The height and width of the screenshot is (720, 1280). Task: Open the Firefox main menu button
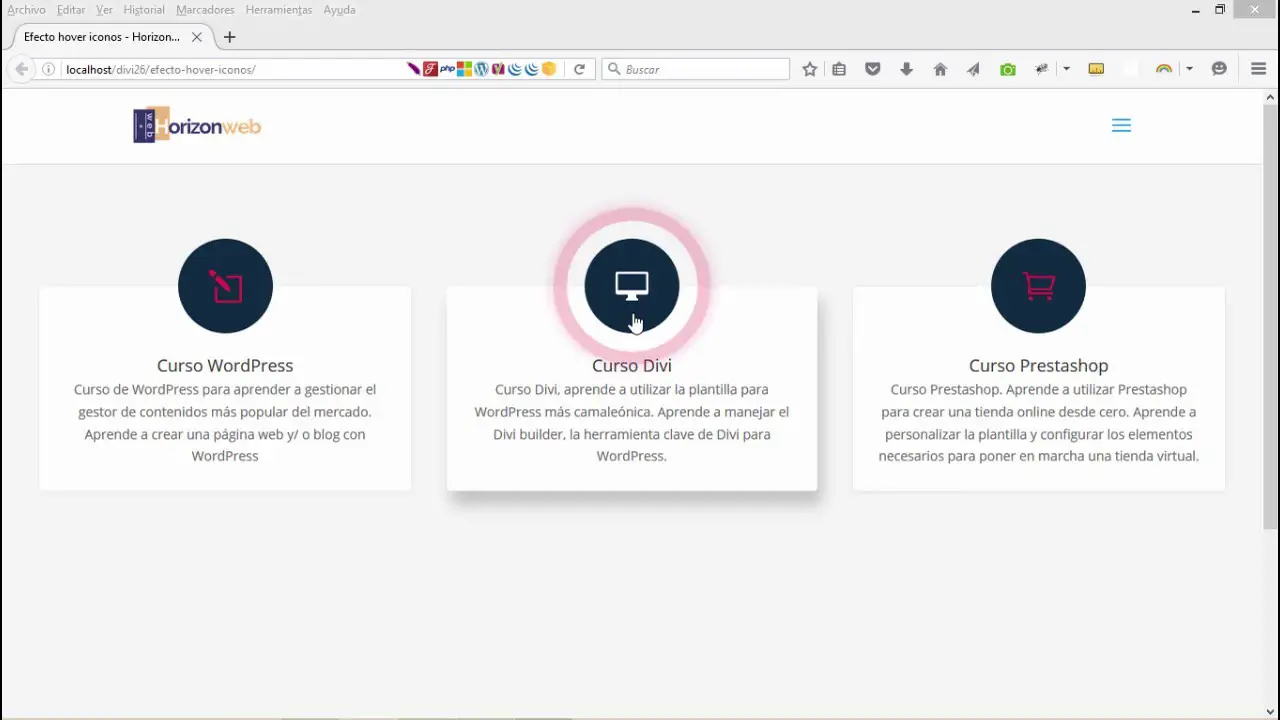click(1259, 69)
